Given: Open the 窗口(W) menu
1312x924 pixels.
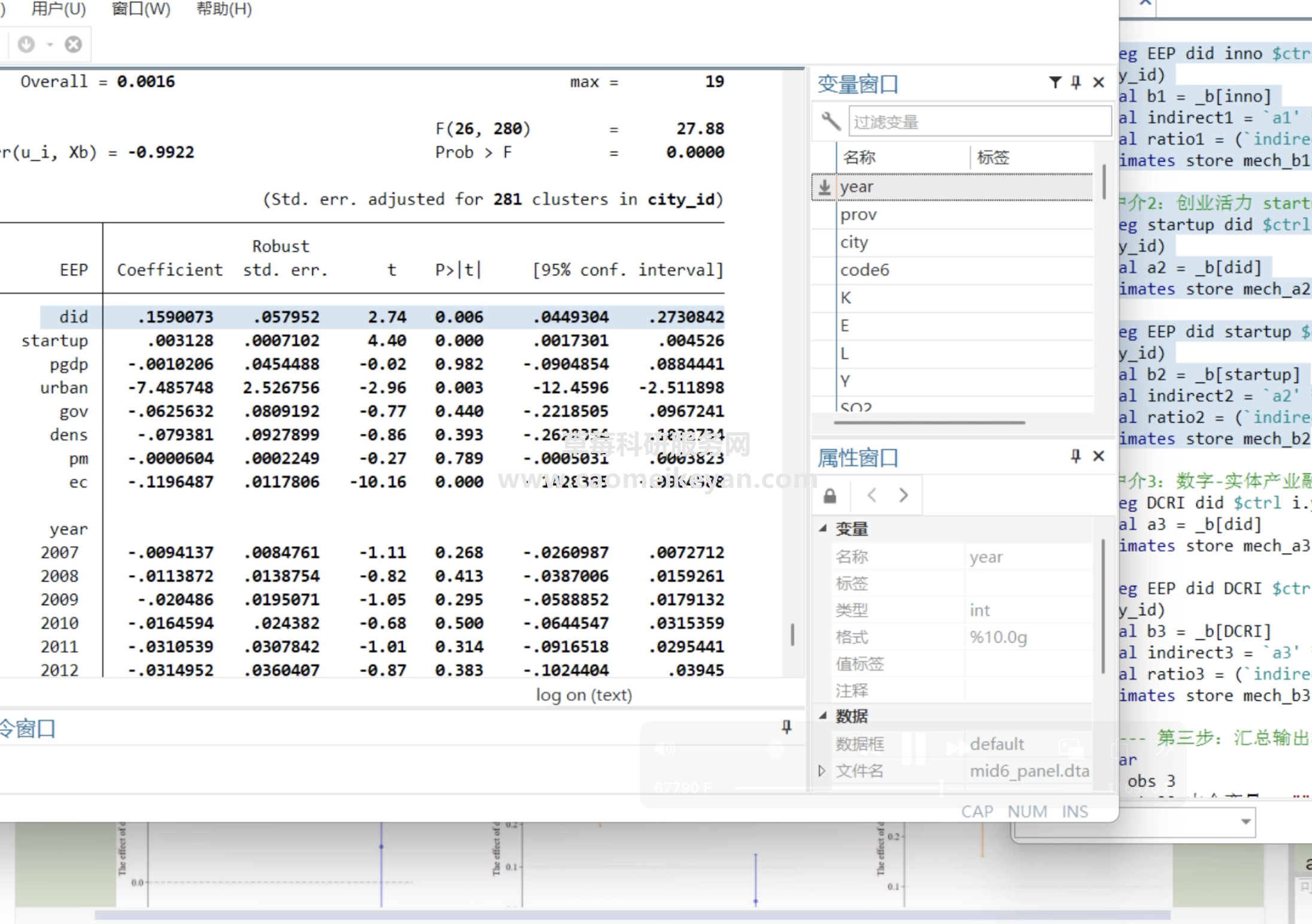Looking at the screenshot, I should (x=141, y=9).
